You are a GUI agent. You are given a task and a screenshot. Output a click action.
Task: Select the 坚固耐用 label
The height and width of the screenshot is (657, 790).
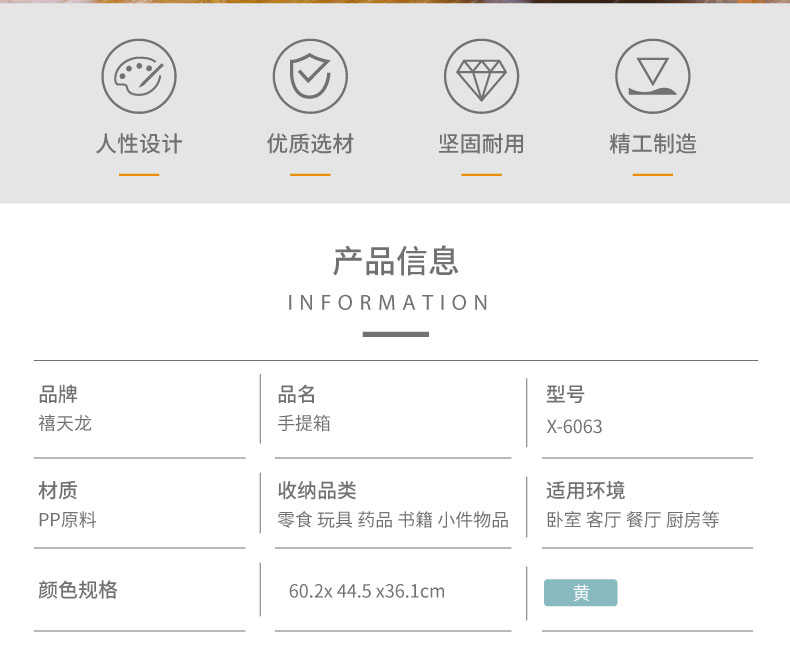tap(482, 144)
